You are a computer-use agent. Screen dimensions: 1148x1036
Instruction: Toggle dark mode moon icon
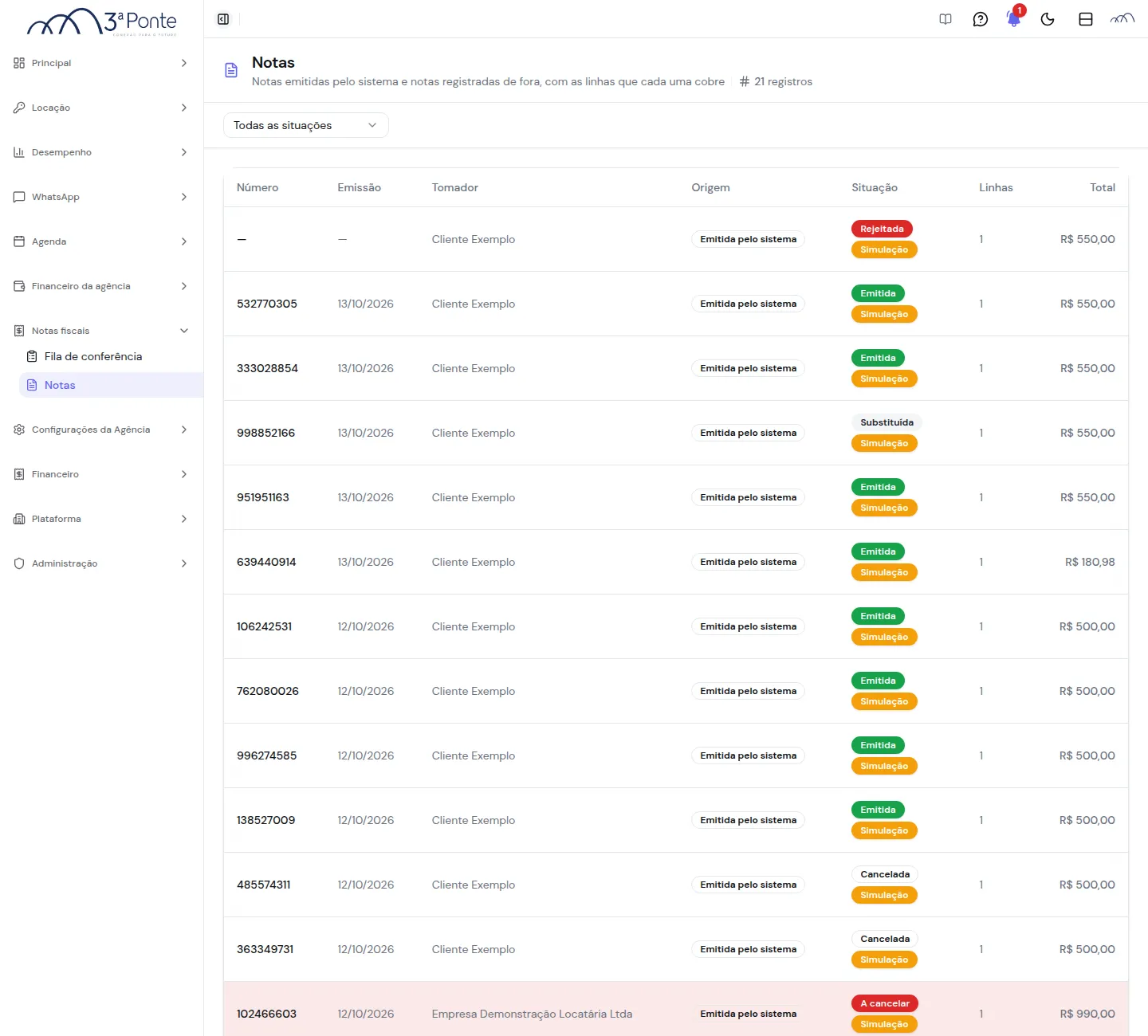pyautogui.click(x=1048, y=19)
